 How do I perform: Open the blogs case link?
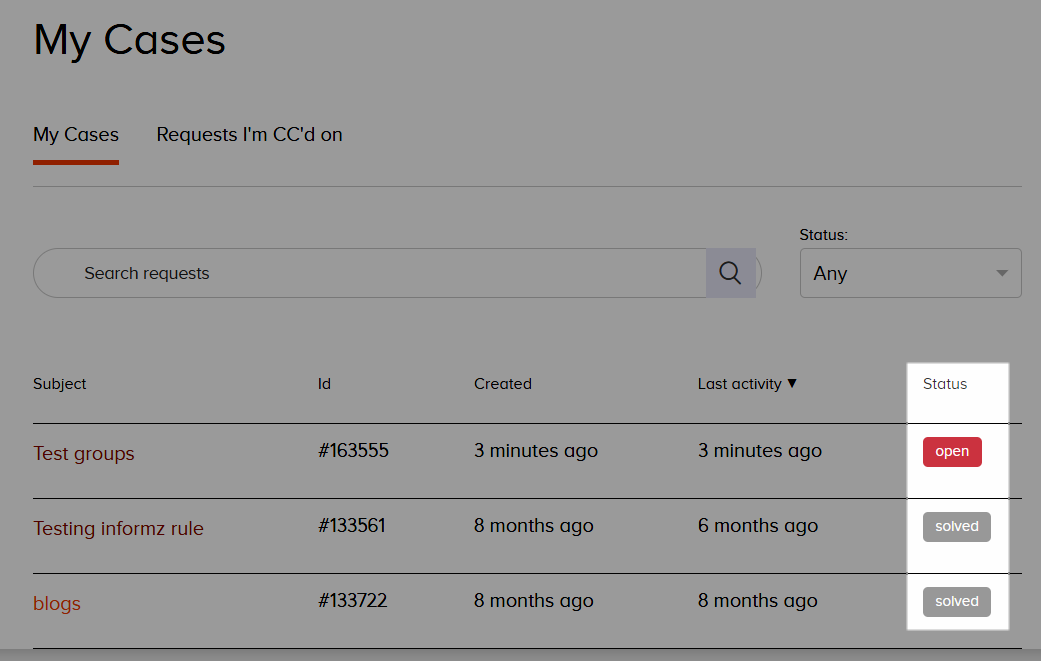click(x=57, y=603)
